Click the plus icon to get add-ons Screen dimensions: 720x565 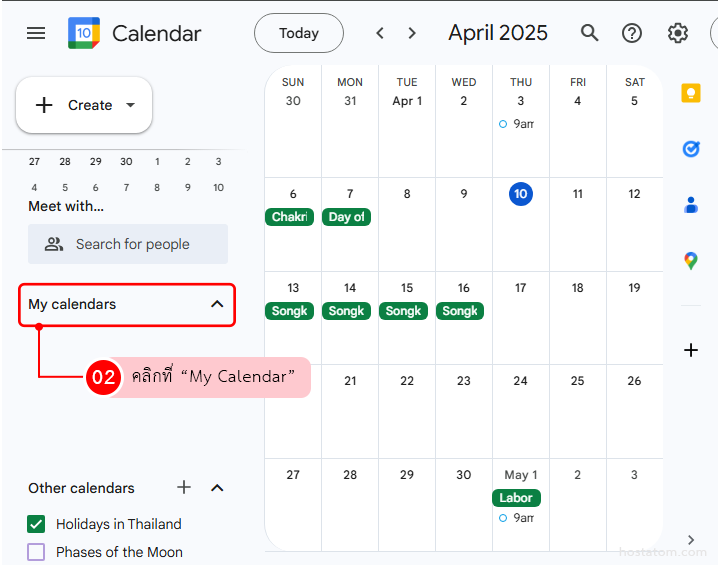click(690, 350)
